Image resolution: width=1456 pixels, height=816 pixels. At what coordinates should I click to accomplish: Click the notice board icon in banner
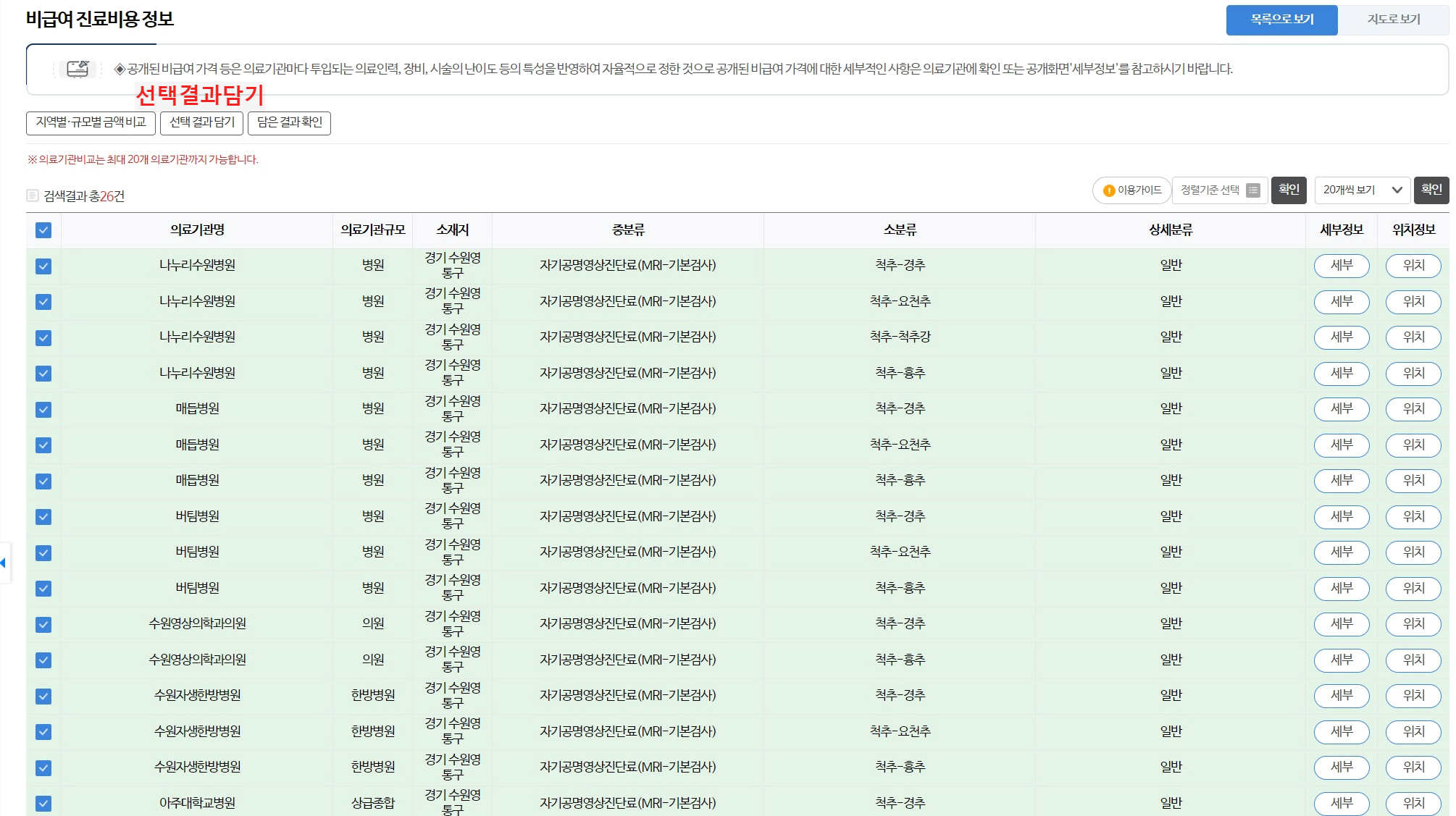78,69
